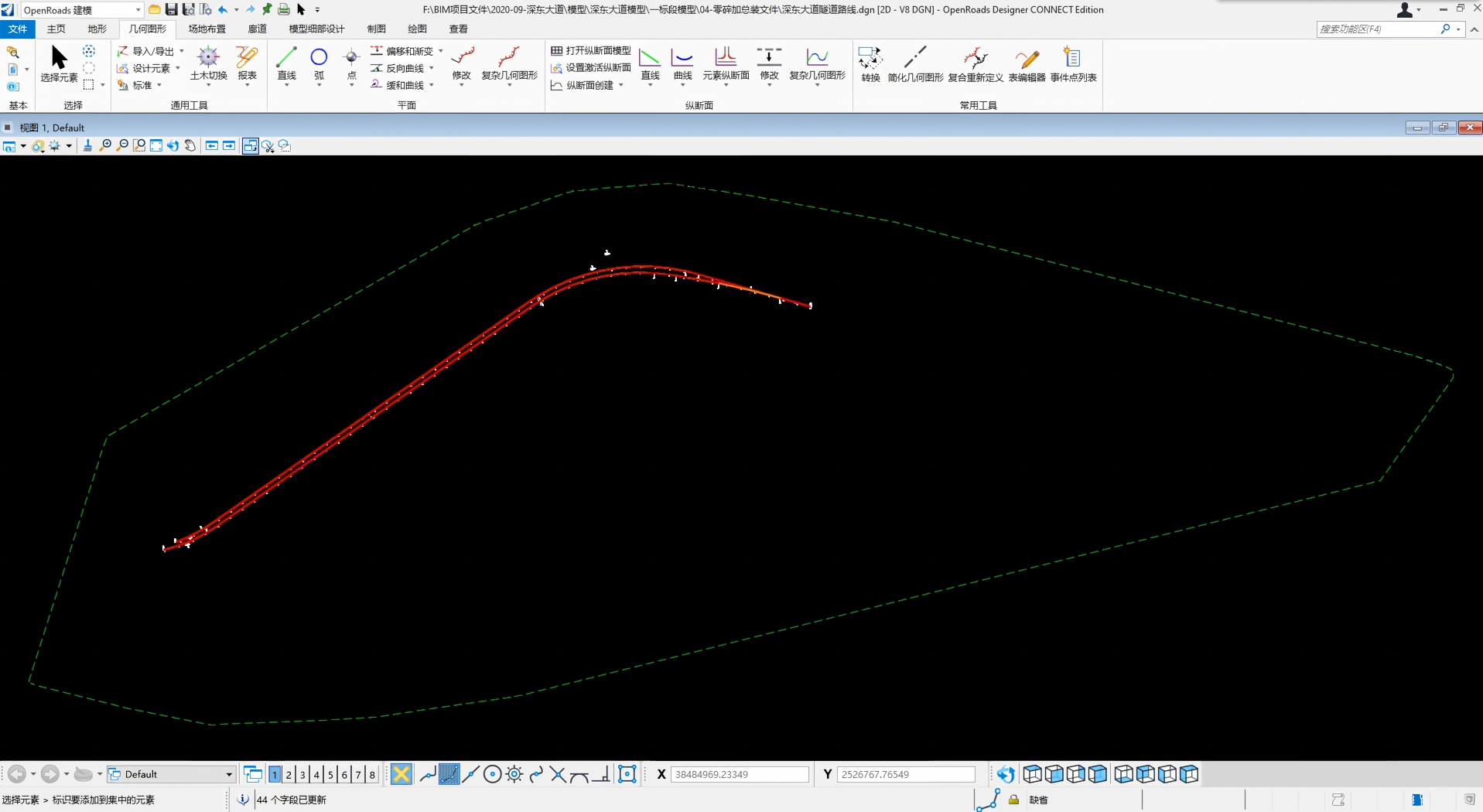Toggle view 1 button
Image resolution: width=1483 pixels, height=812 pixels.
click(275, 774)
